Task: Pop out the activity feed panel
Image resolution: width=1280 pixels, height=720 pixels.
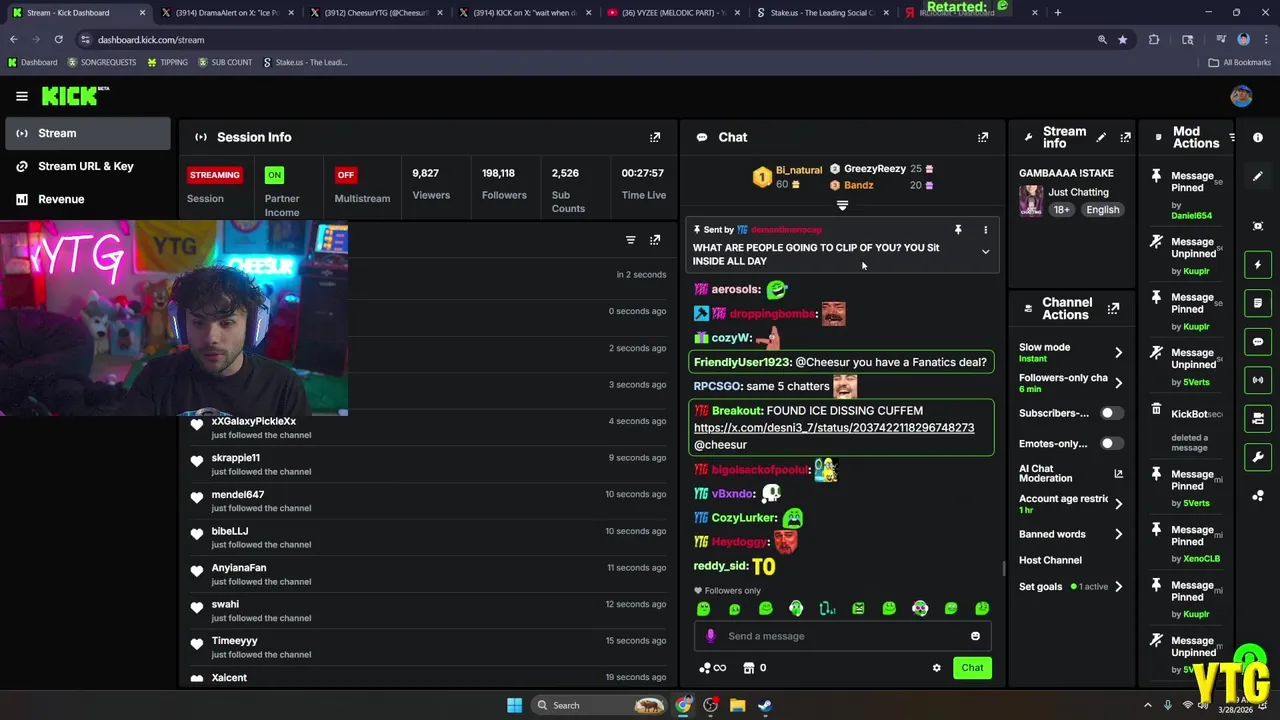Action: coord(655,240)
